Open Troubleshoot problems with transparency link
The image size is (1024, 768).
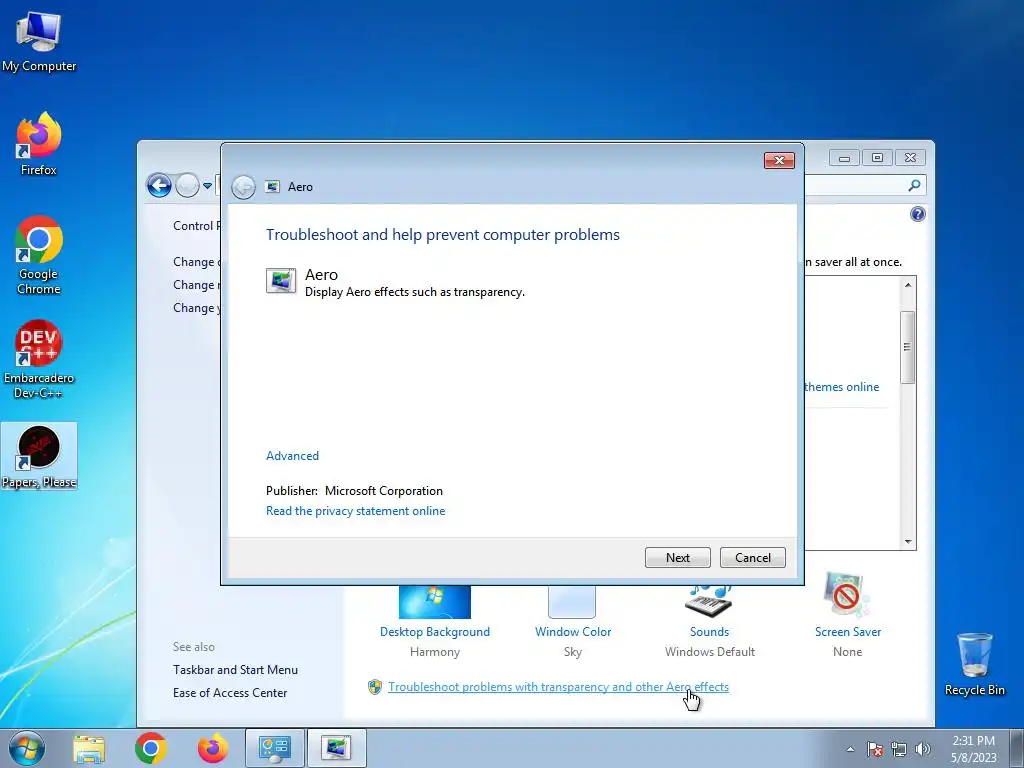click(558, 687)
